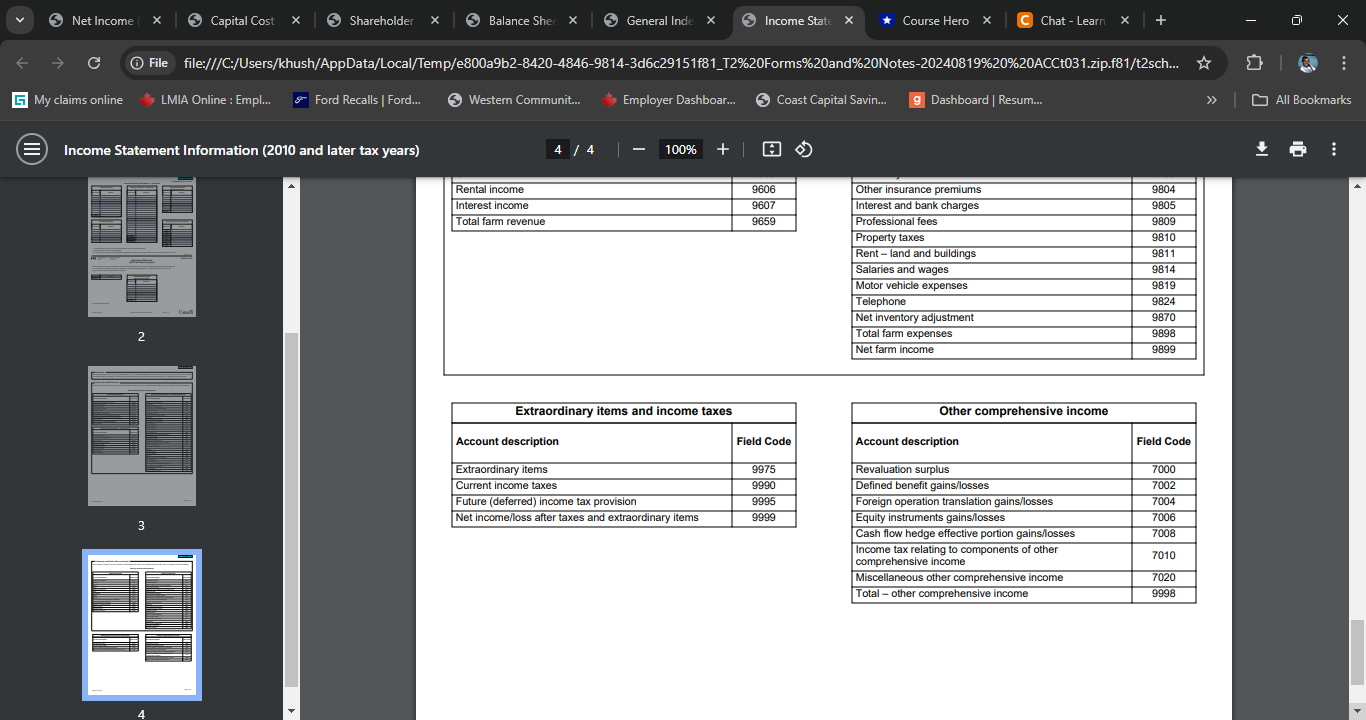Image resolution: width=1366 pixels, height=720 pixels.
Task: Open the All Bookmarks folder
Action: (1302, 100)
